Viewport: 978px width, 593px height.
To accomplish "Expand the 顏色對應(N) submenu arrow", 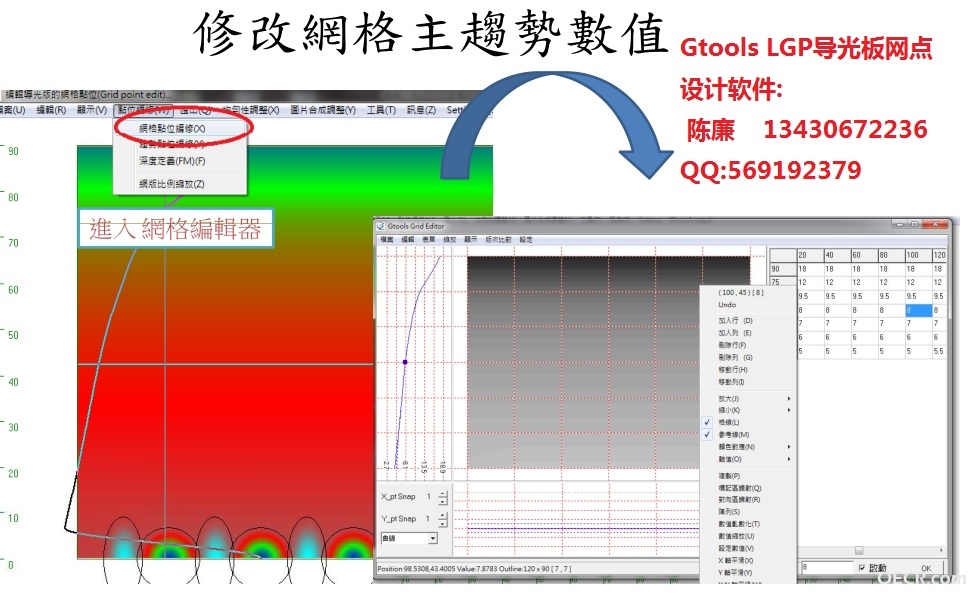I will (789, 447).
